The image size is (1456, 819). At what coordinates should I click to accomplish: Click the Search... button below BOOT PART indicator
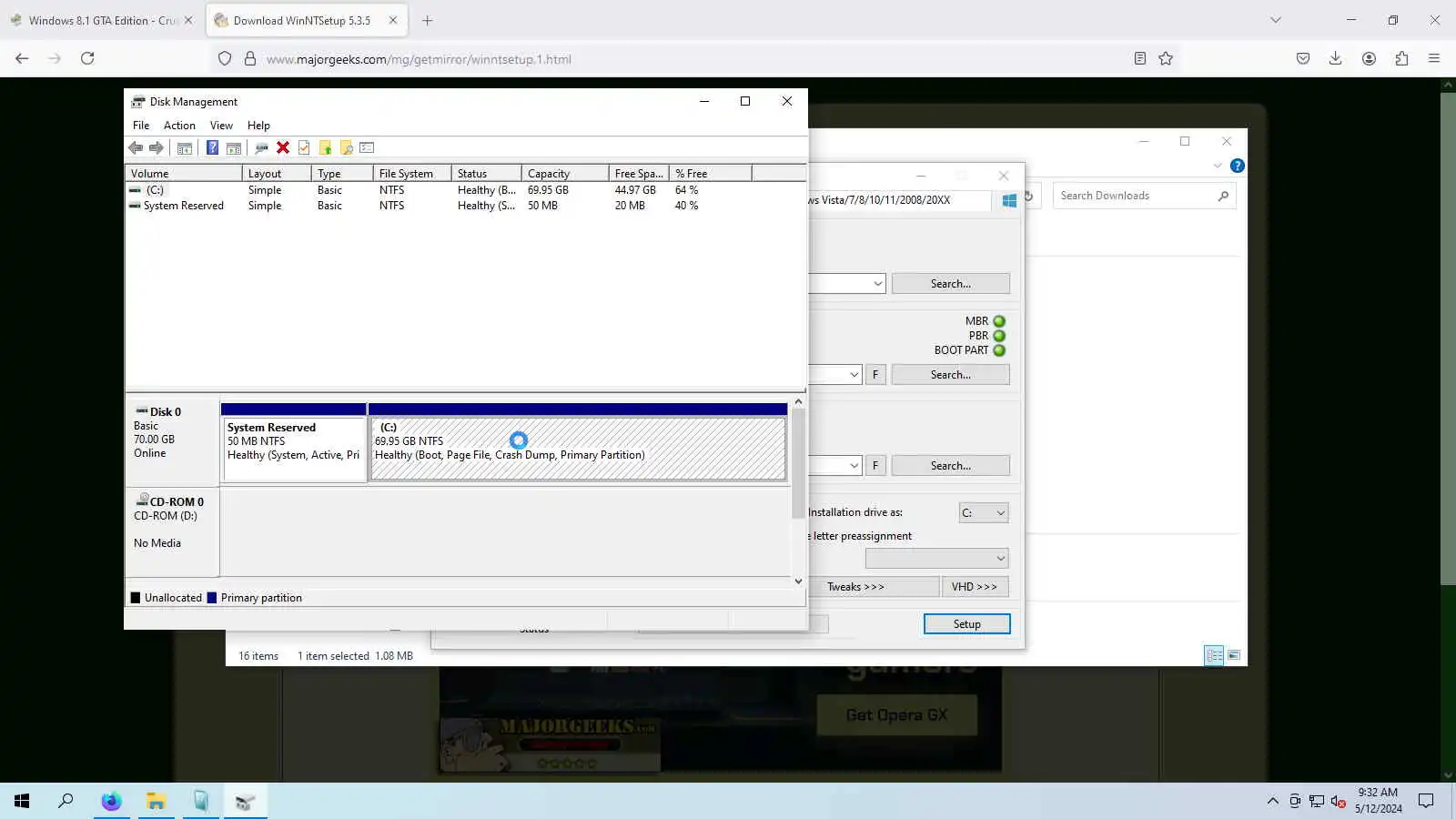950,374
